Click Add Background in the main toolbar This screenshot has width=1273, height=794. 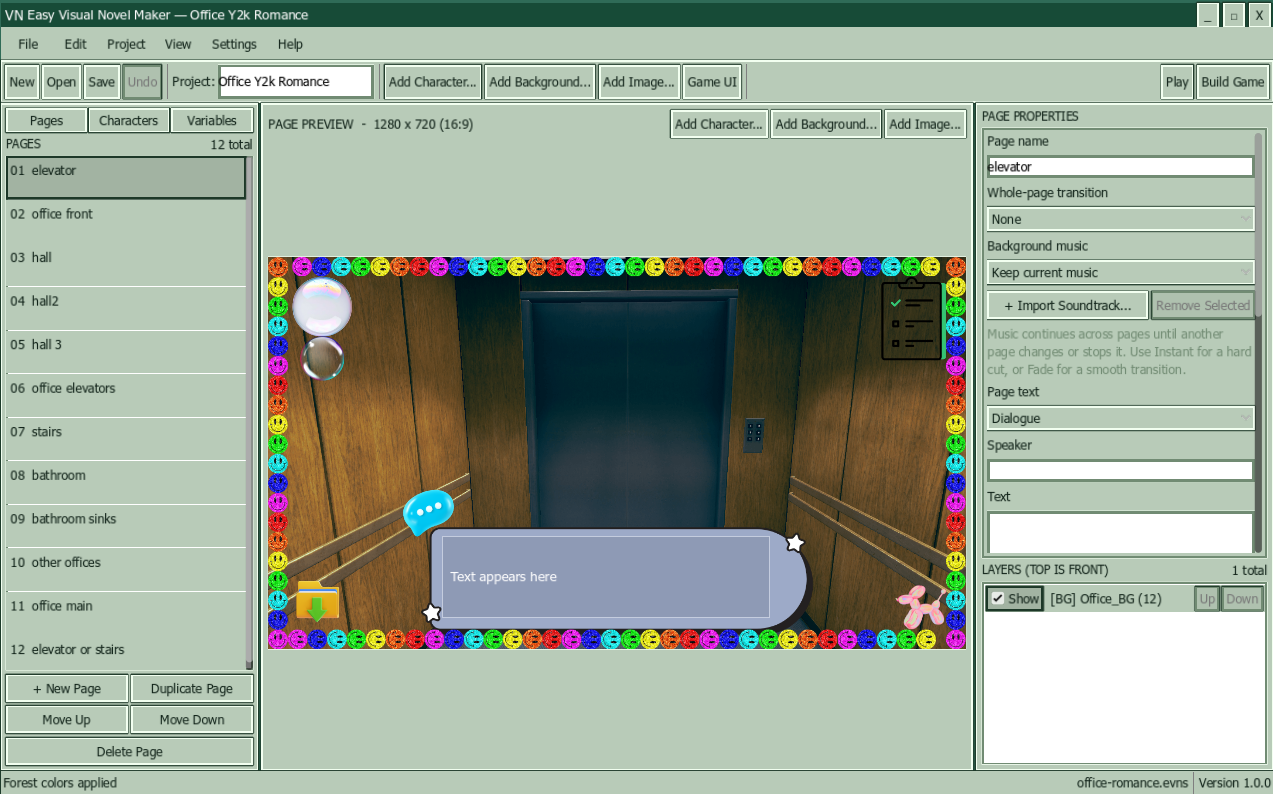pos(540,82)
